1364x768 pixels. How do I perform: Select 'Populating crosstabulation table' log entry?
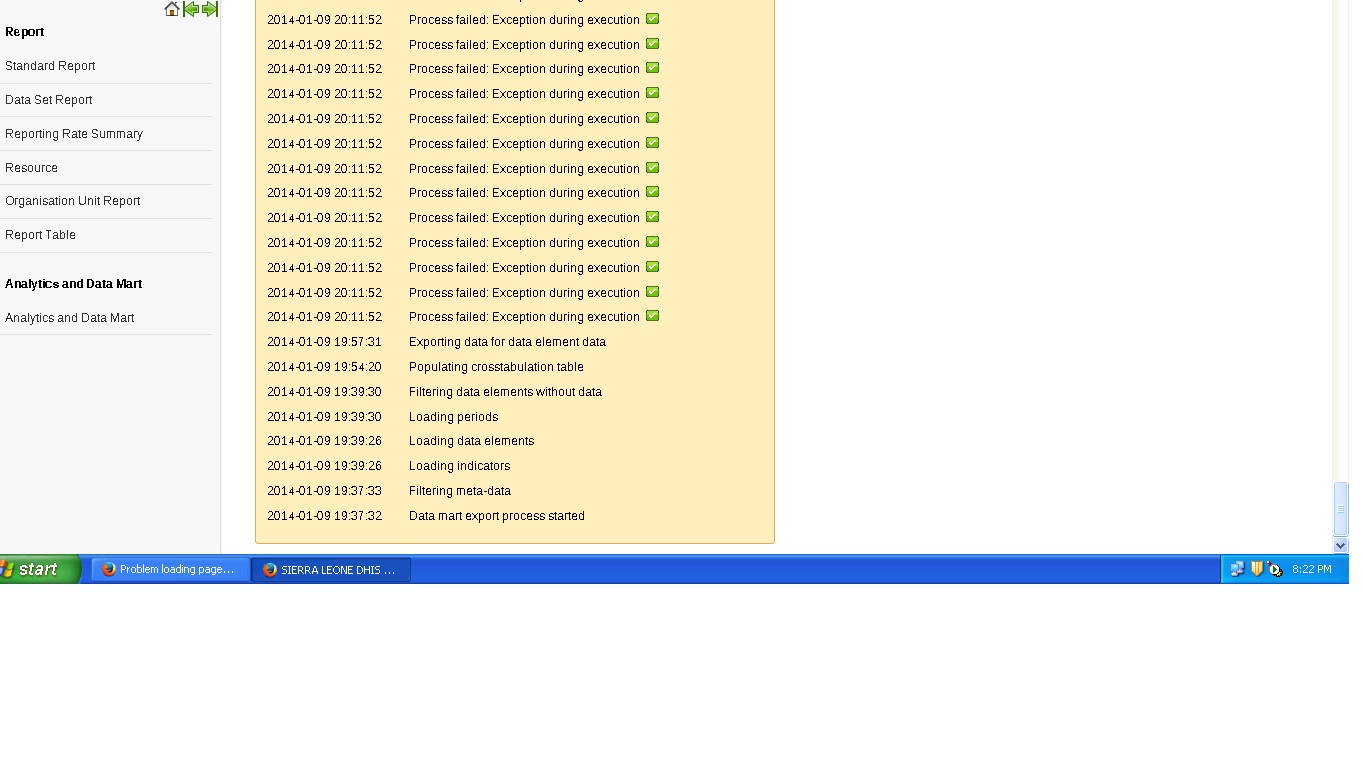(496, 367)
